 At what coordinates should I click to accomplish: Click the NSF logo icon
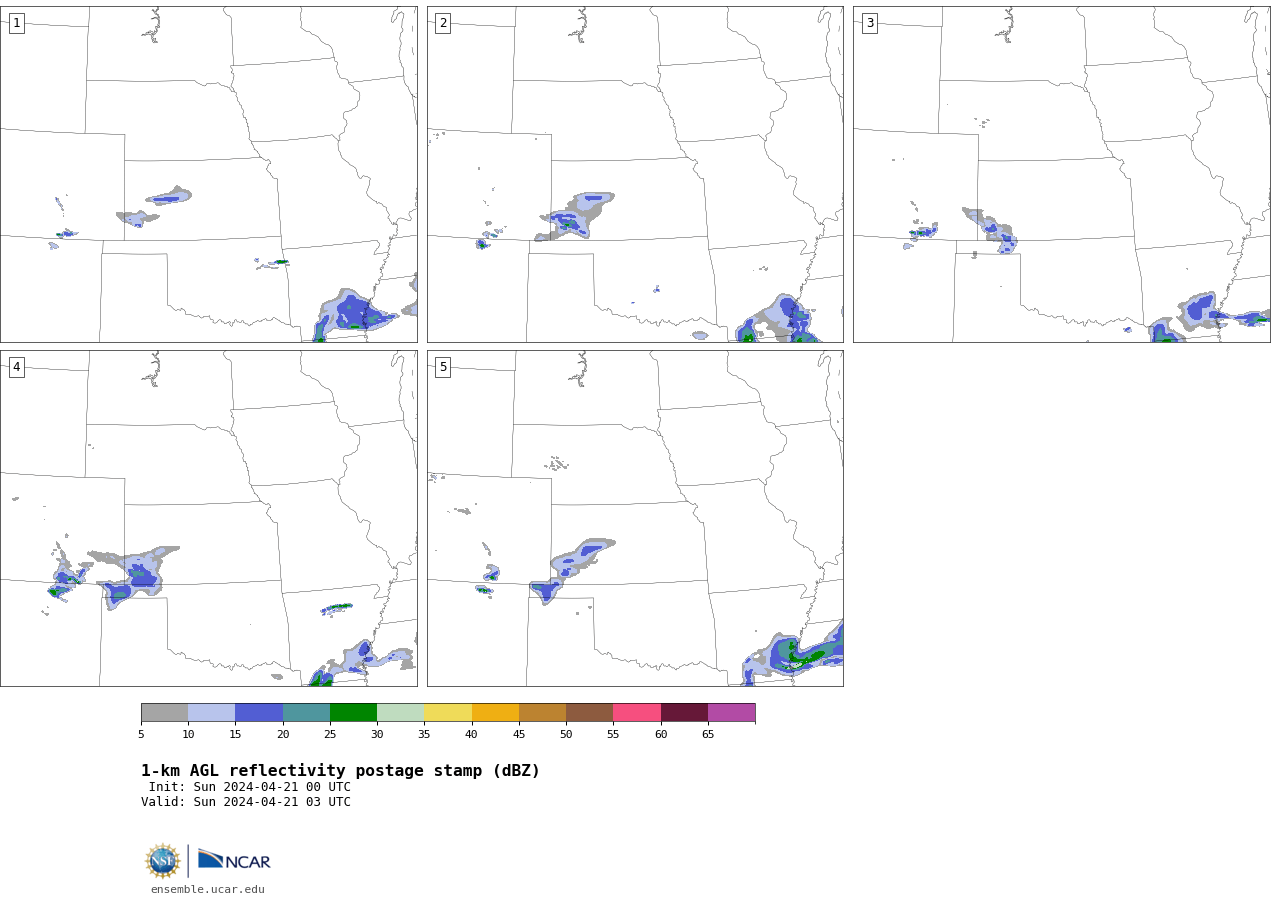pos(163,861)
